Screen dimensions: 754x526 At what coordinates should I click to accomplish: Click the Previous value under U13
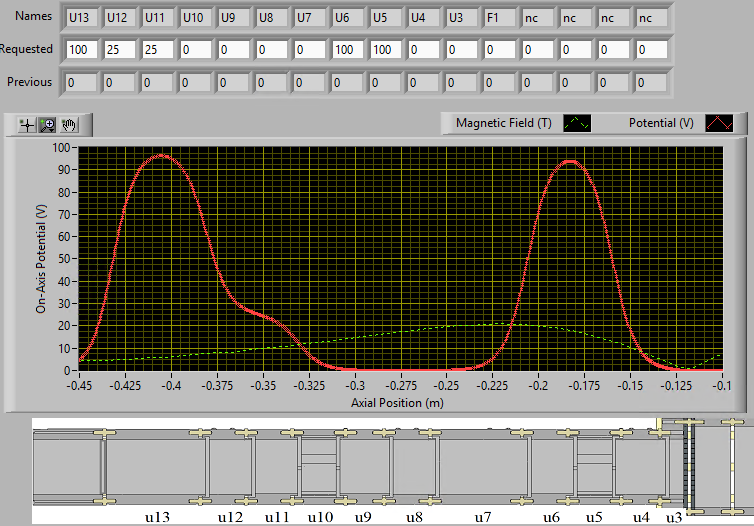tap(82, 82)
